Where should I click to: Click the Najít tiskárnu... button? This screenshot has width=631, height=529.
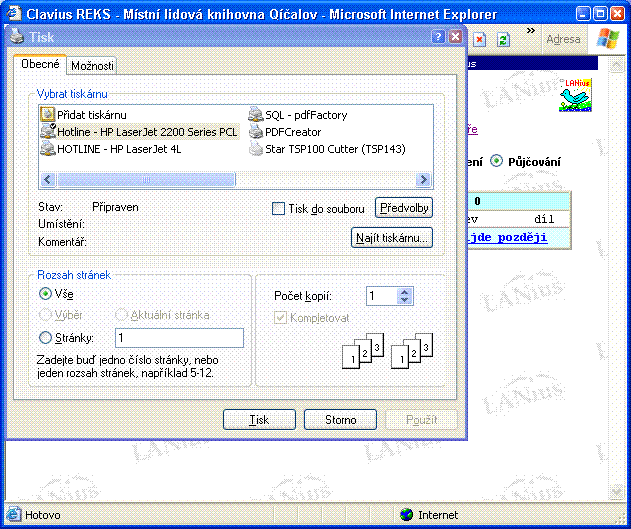(392, 237)
